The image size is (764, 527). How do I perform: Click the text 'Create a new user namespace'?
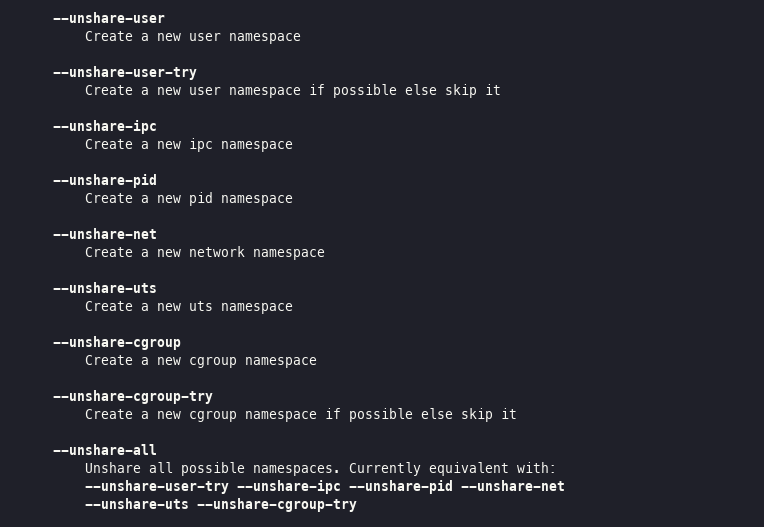point(193,37)
